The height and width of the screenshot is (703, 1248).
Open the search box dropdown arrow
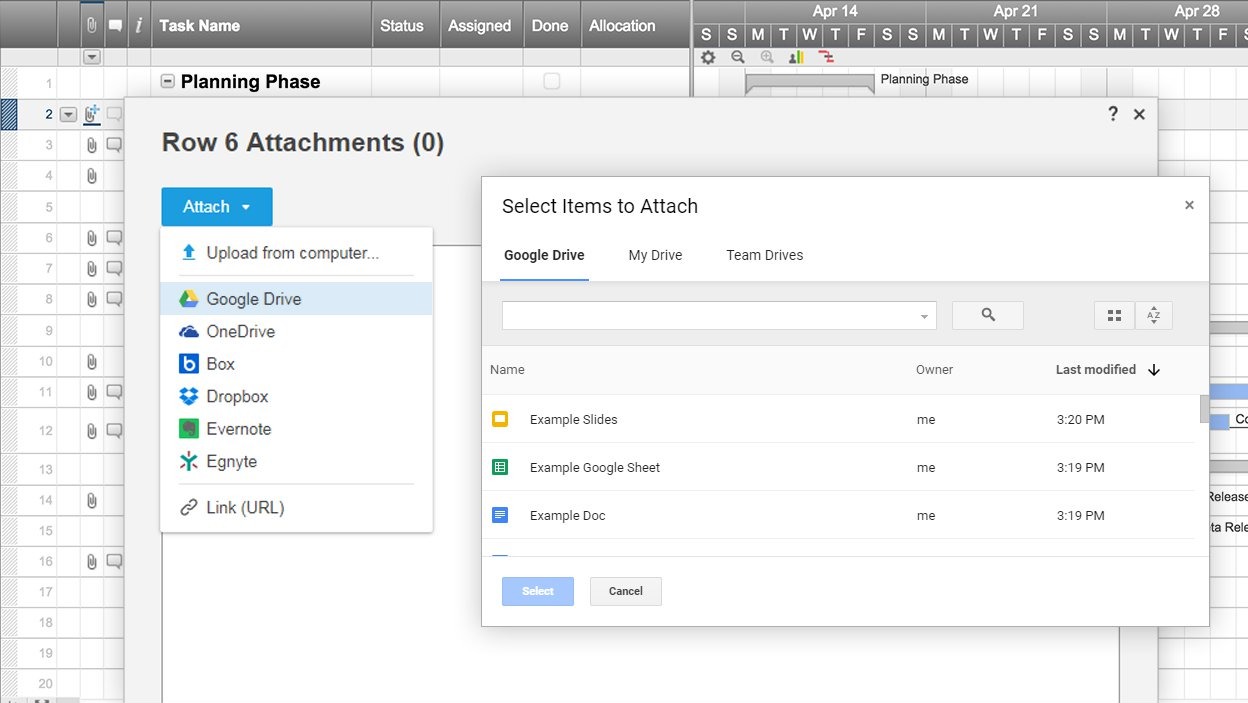[924, 317]
